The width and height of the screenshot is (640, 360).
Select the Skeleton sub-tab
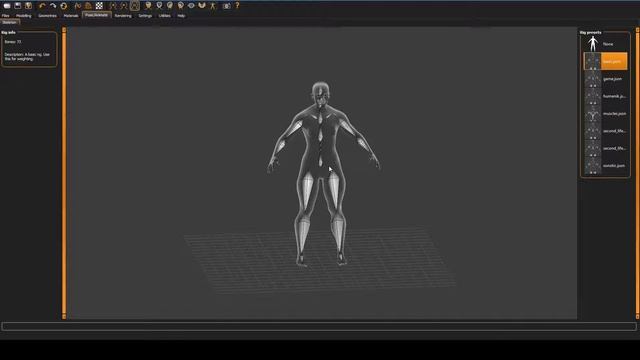pyautogui.click(x=9, y=22)
